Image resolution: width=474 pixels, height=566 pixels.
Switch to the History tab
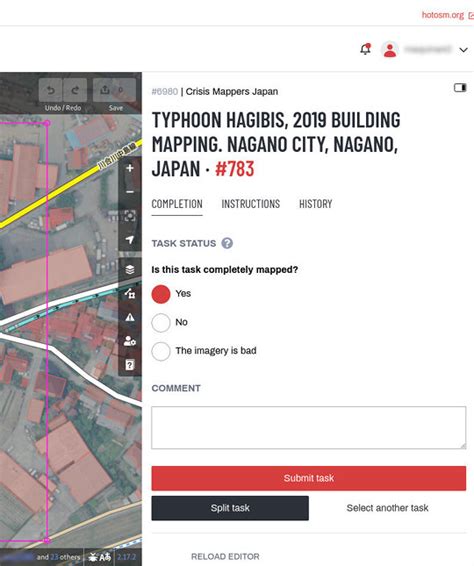[316, 204]
